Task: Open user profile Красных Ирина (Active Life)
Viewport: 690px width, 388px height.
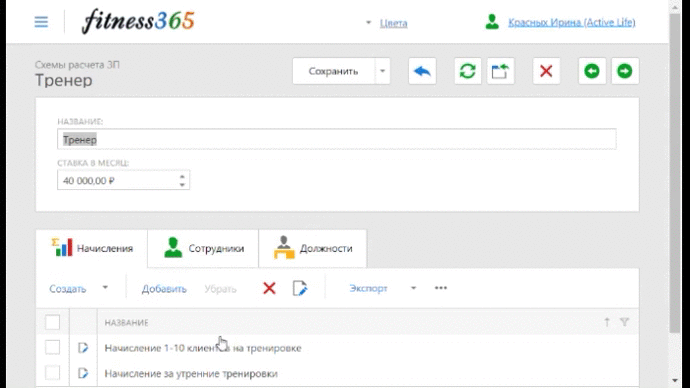Action: pos(572,22)
